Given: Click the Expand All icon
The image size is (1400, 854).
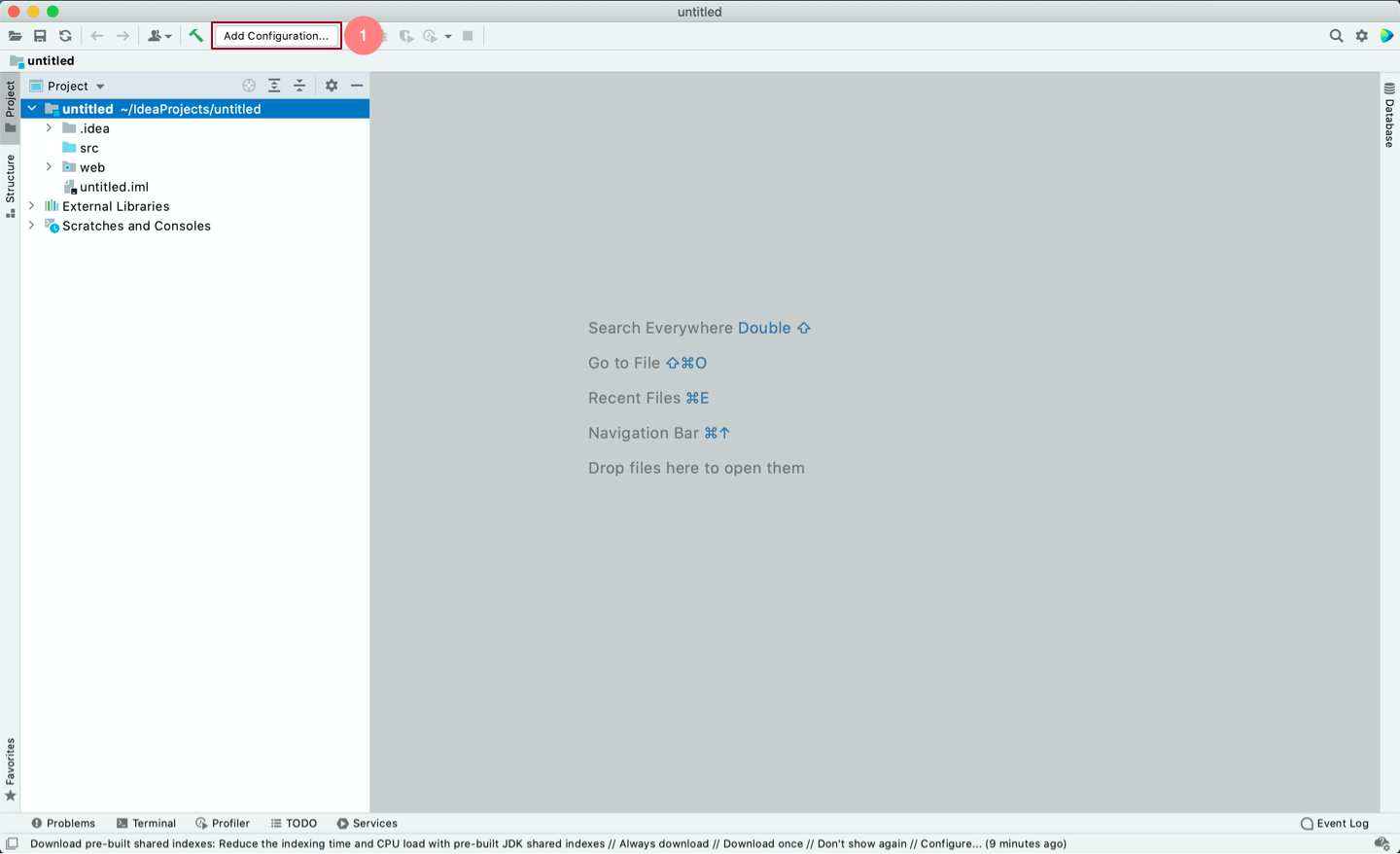Looking at the screenshot, I should pyautogui.click(x=274, y=86).
